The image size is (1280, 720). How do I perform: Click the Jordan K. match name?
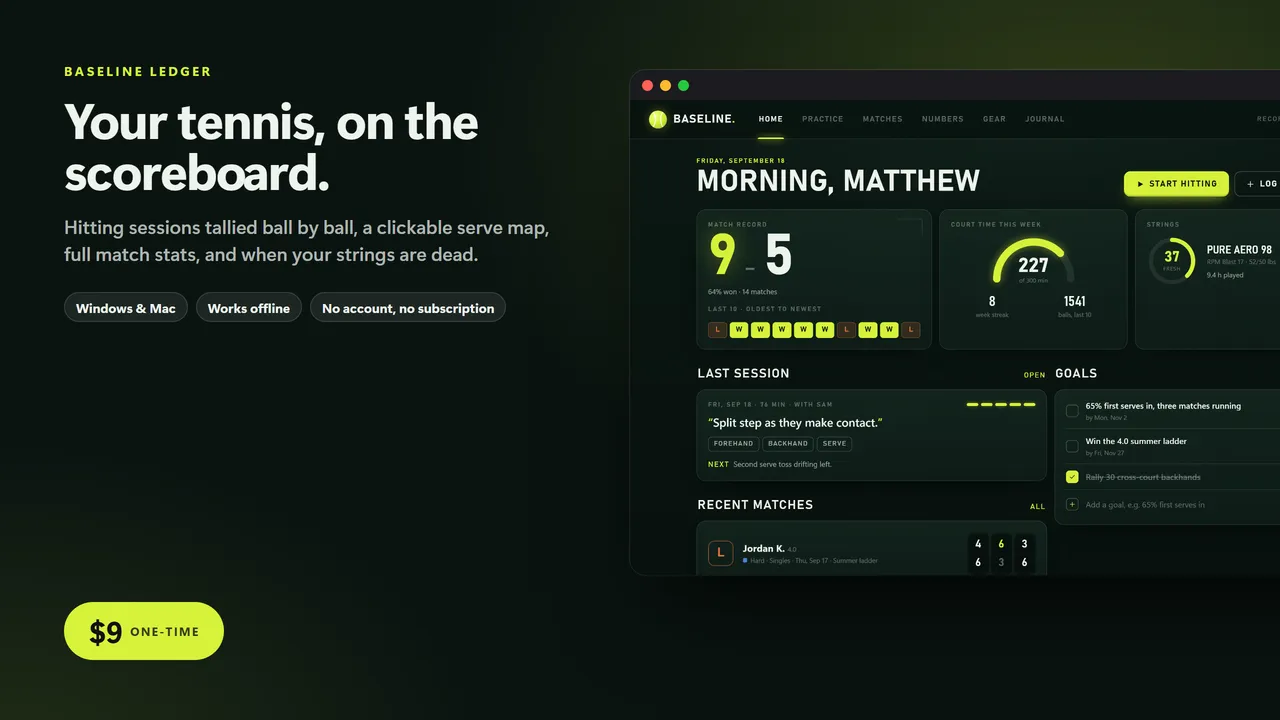pyautogui.click(x=764, y=548)
